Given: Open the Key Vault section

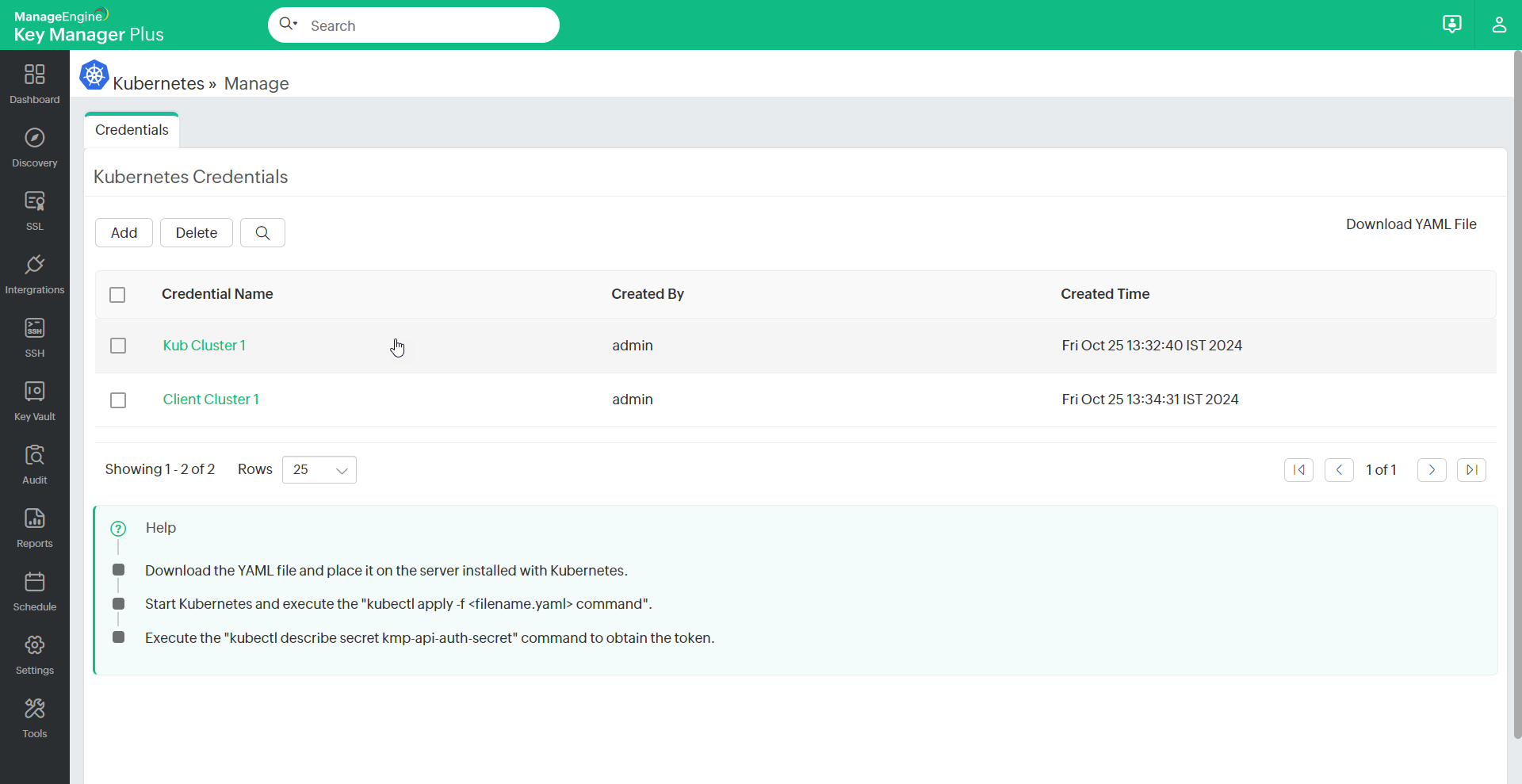Looking at the screenshot, I should click(x=34, y=400).
